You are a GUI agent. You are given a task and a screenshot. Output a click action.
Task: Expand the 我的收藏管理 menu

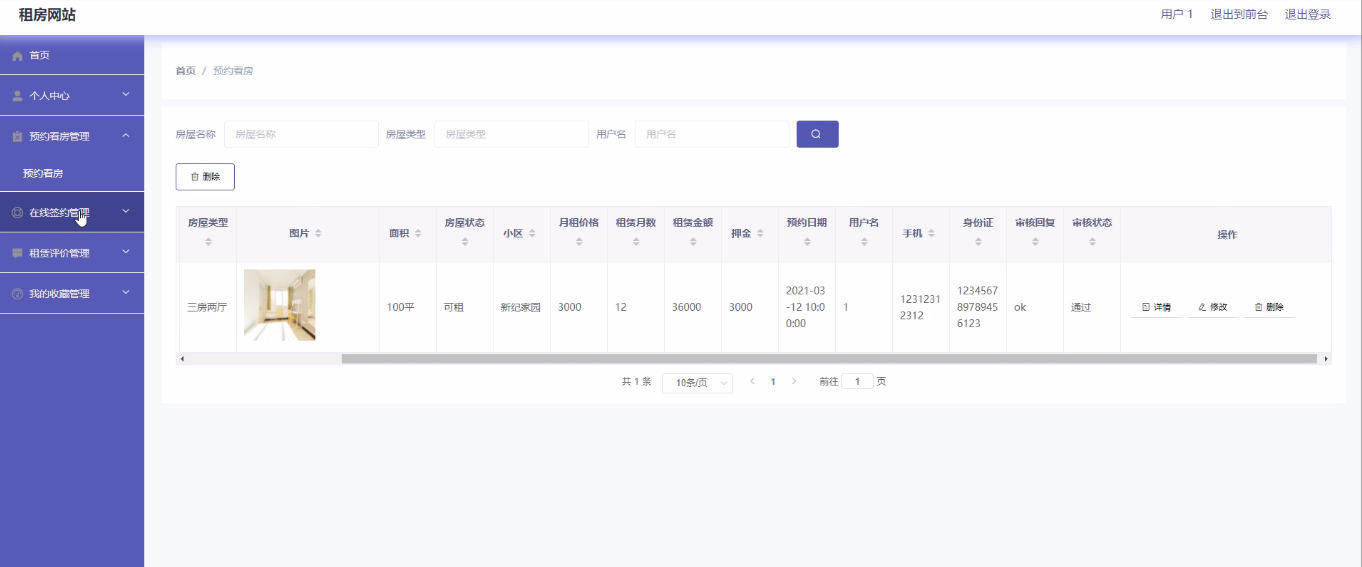72,294
